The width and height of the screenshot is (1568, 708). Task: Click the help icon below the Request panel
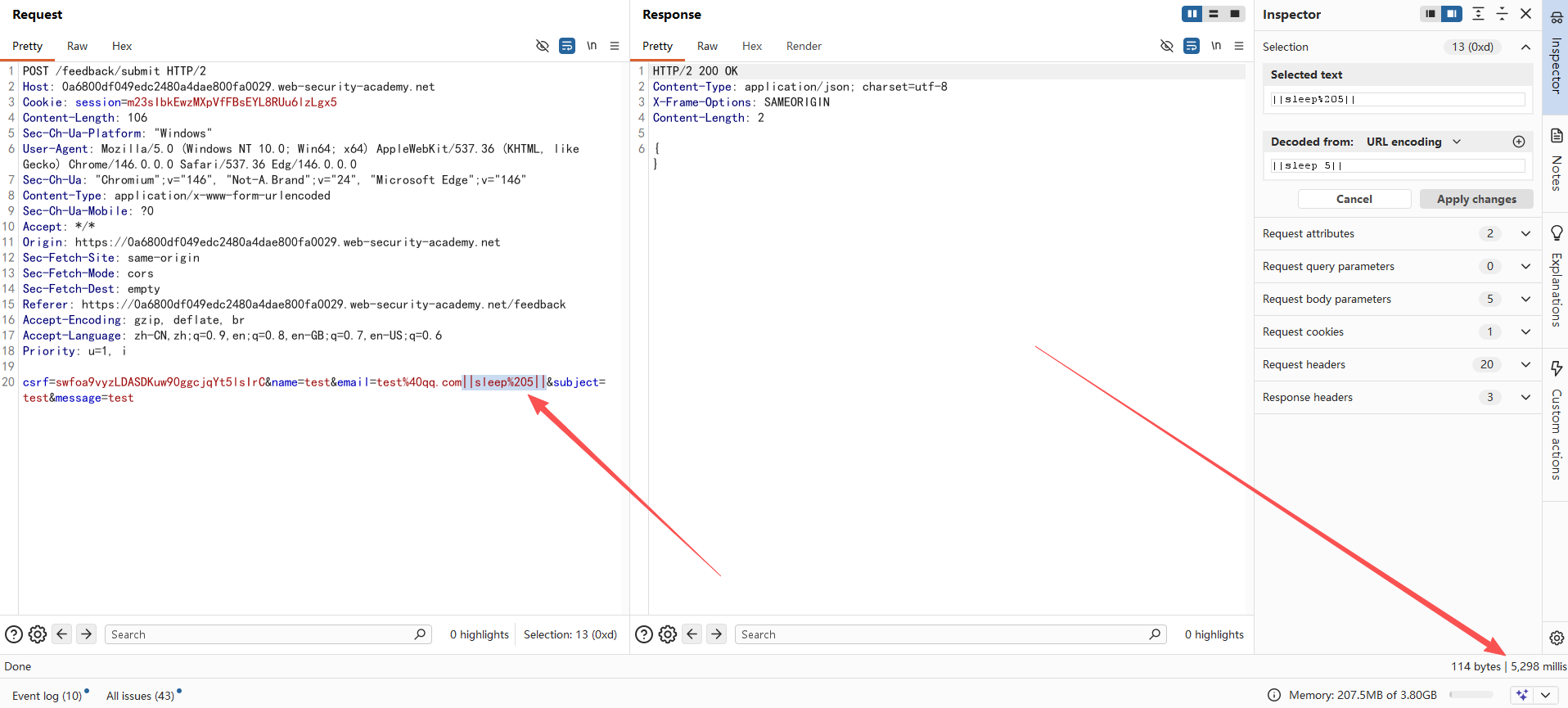14,634
